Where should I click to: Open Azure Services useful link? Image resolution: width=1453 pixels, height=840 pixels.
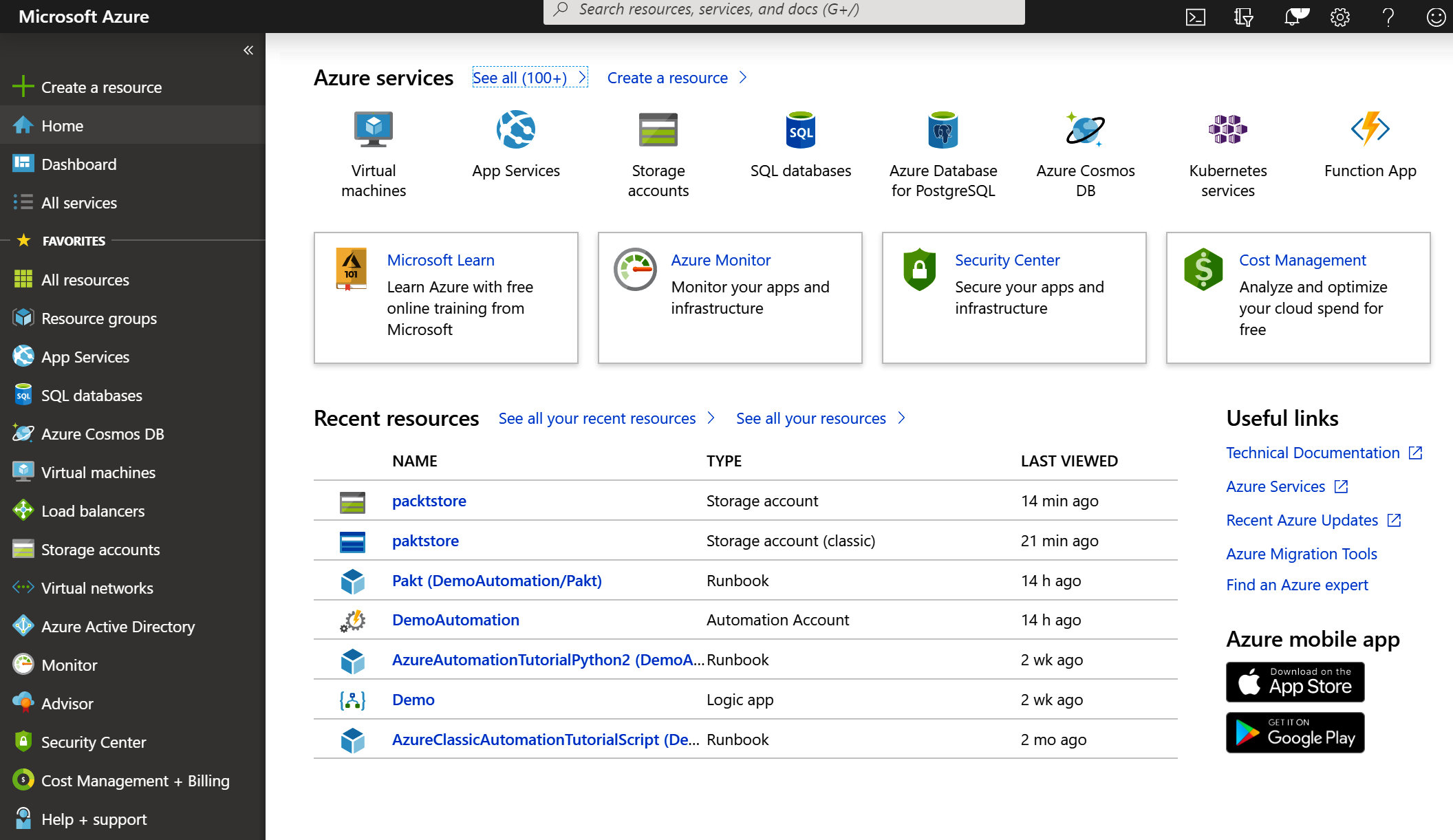coord(1287,486)
